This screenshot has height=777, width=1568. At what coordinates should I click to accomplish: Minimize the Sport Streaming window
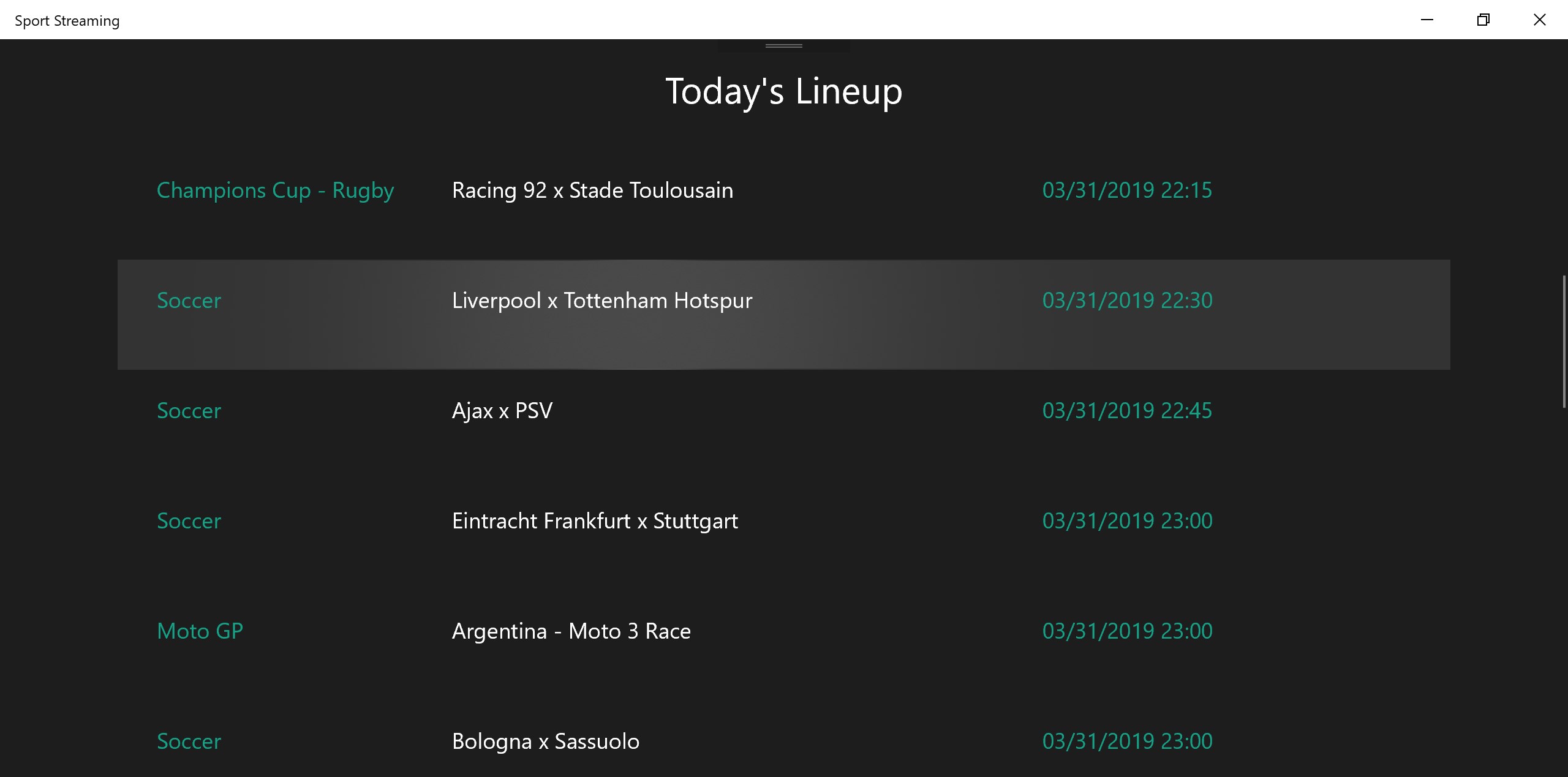[x=1427, y=20]
